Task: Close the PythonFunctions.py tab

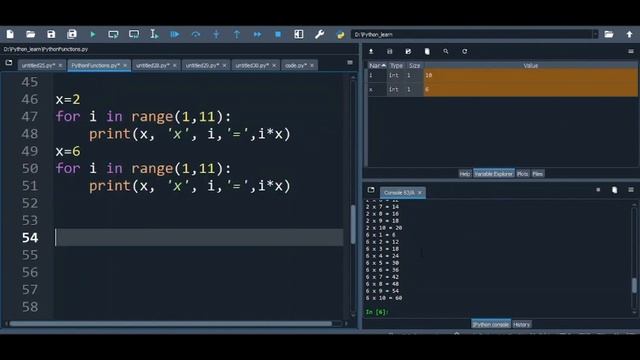Action: pyautogui.click(x=125, y=65)
